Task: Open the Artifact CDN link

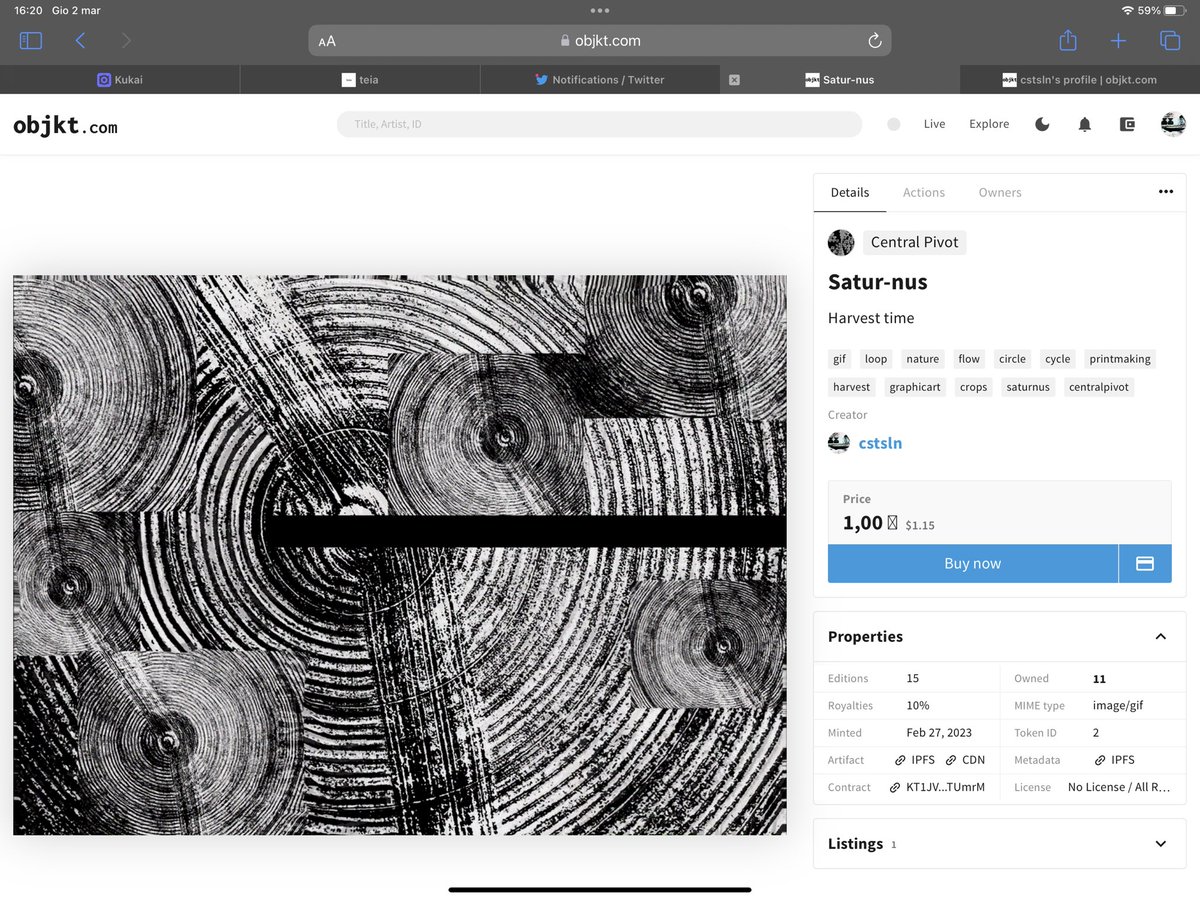Action: [966, 760]
